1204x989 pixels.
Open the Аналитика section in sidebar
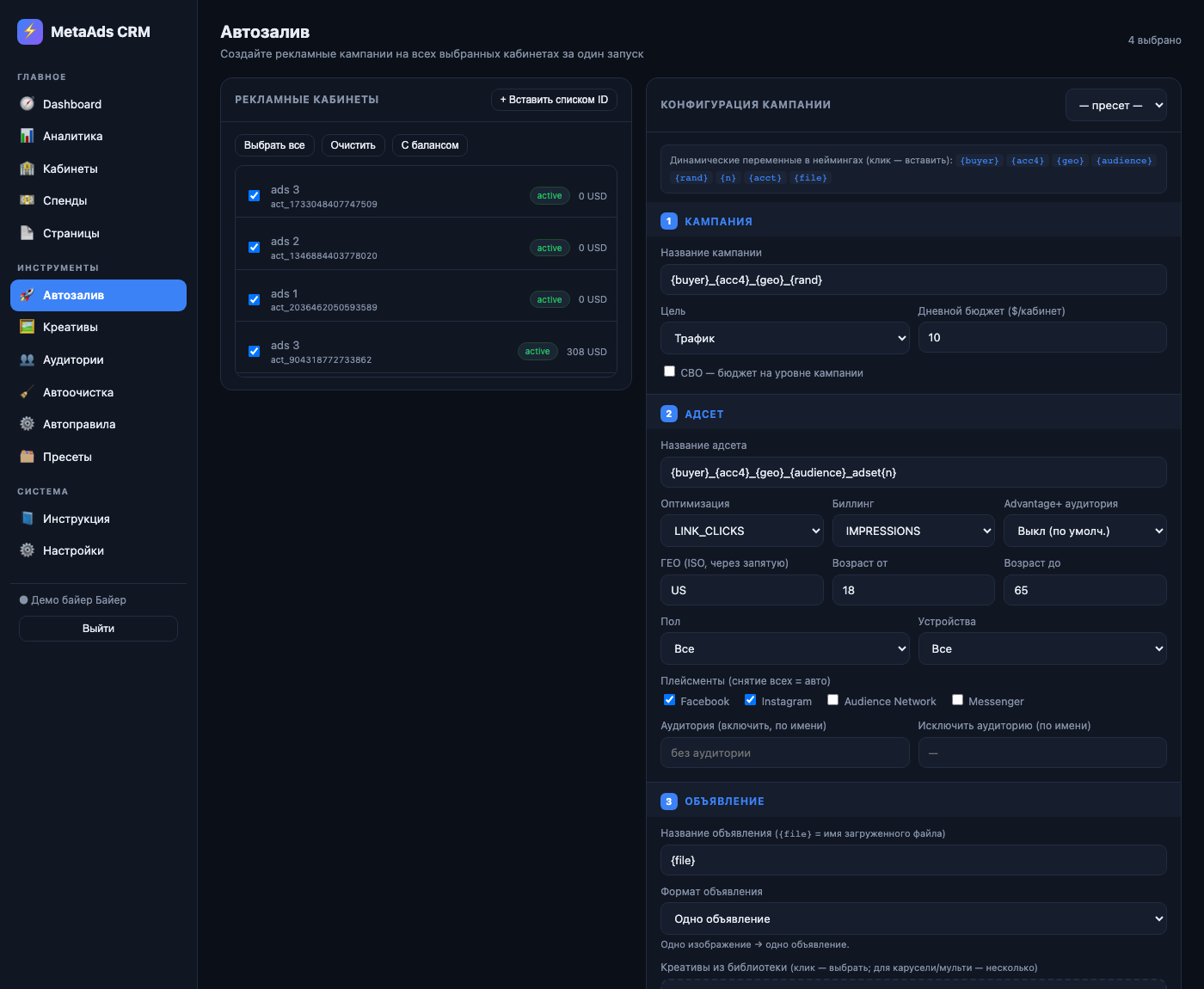coord(98,136)
